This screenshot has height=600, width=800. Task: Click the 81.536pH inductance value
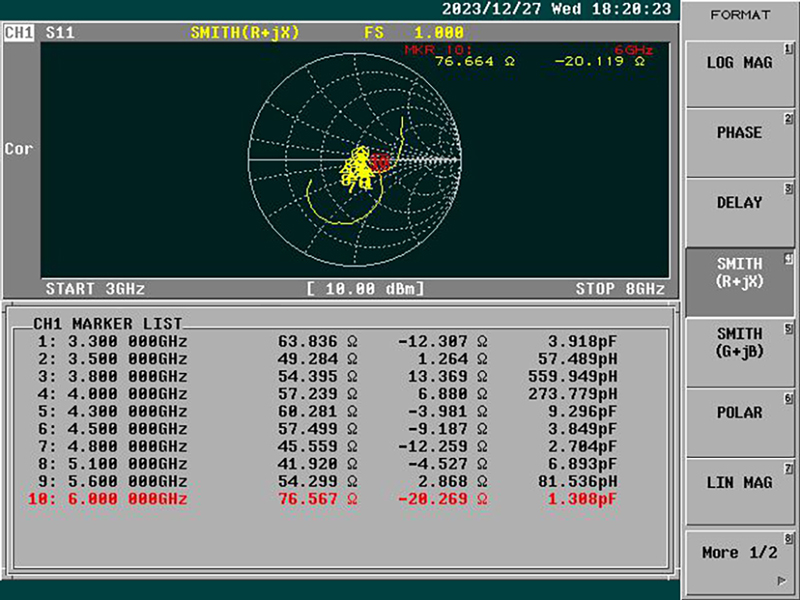(x=578, y=482)
